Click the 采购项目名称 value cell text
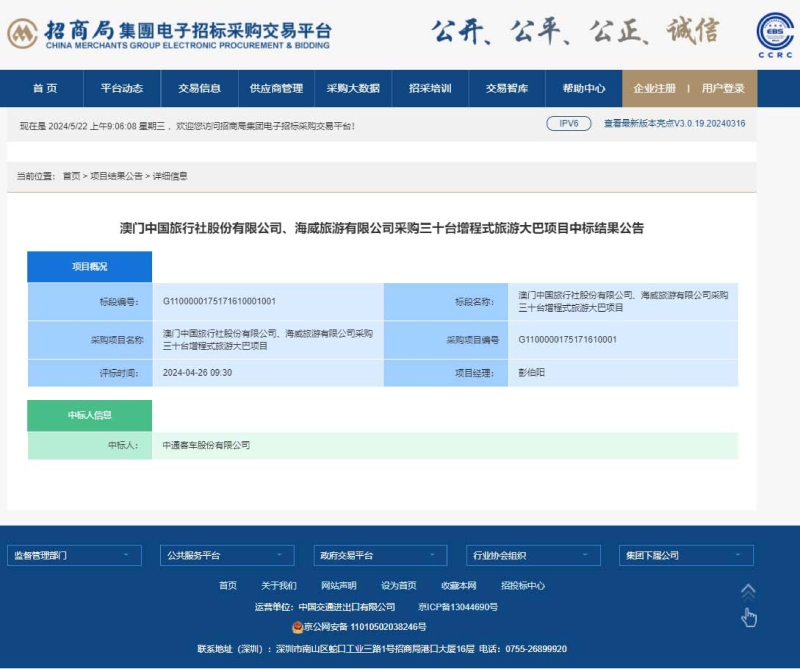 click(x=267, y=339)
